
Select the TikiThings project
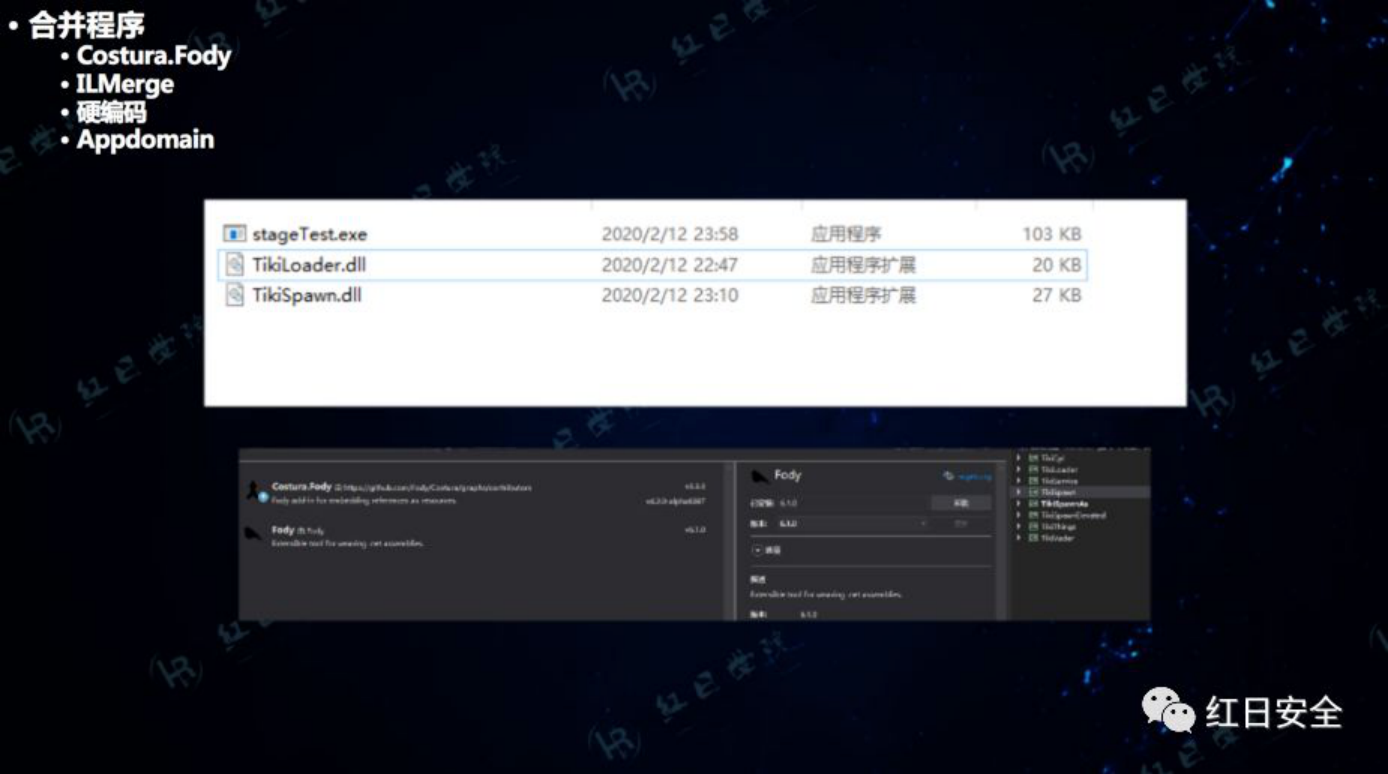pos(1058,527)
